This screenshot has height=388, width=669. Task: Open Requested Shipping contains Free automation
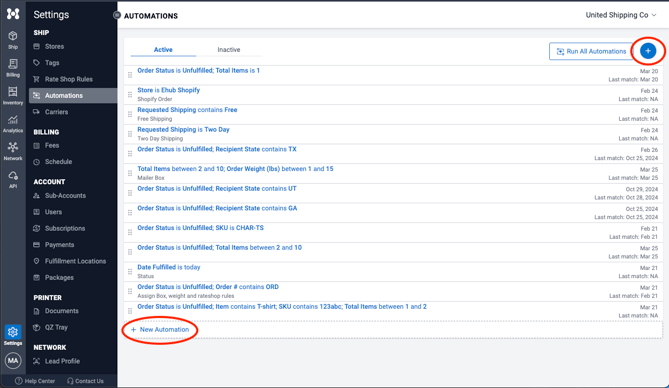[x=187, y=110]
